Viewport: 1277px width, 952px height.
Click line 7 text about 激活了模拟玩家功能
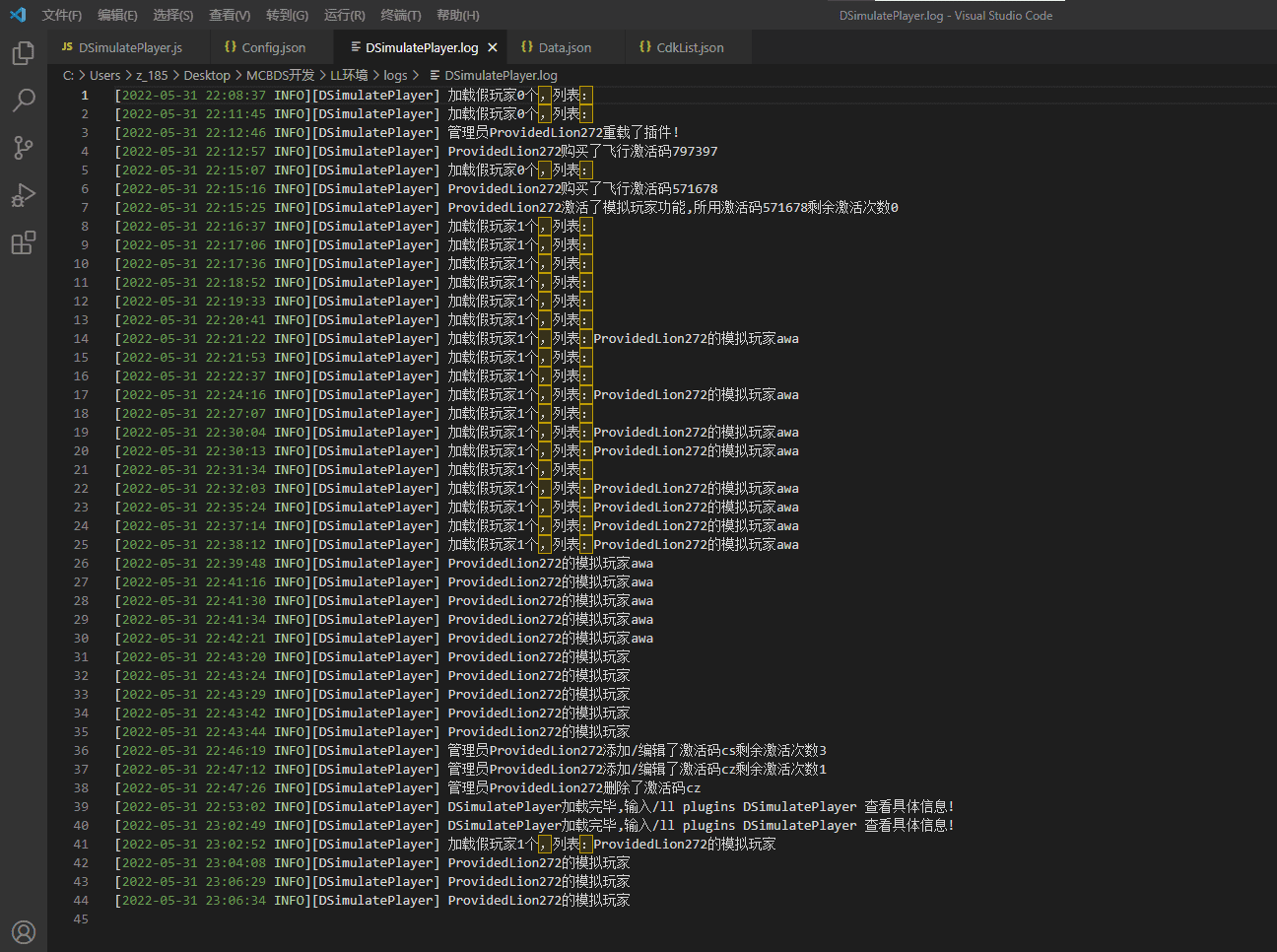coord(673,208)
